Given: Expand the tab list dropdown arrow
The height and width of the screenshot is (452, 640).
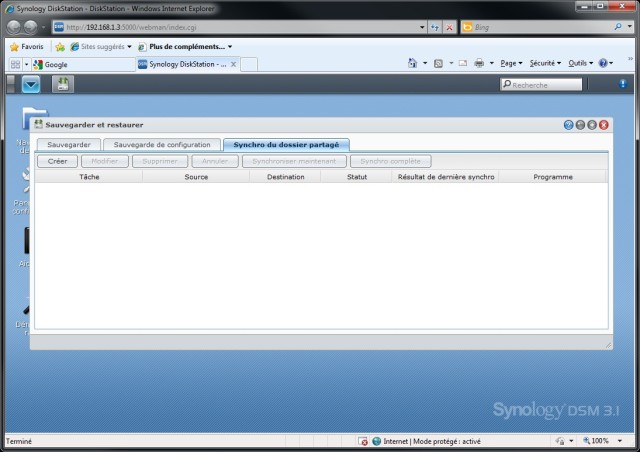Looking at the screenshot, I should [27, 65].
